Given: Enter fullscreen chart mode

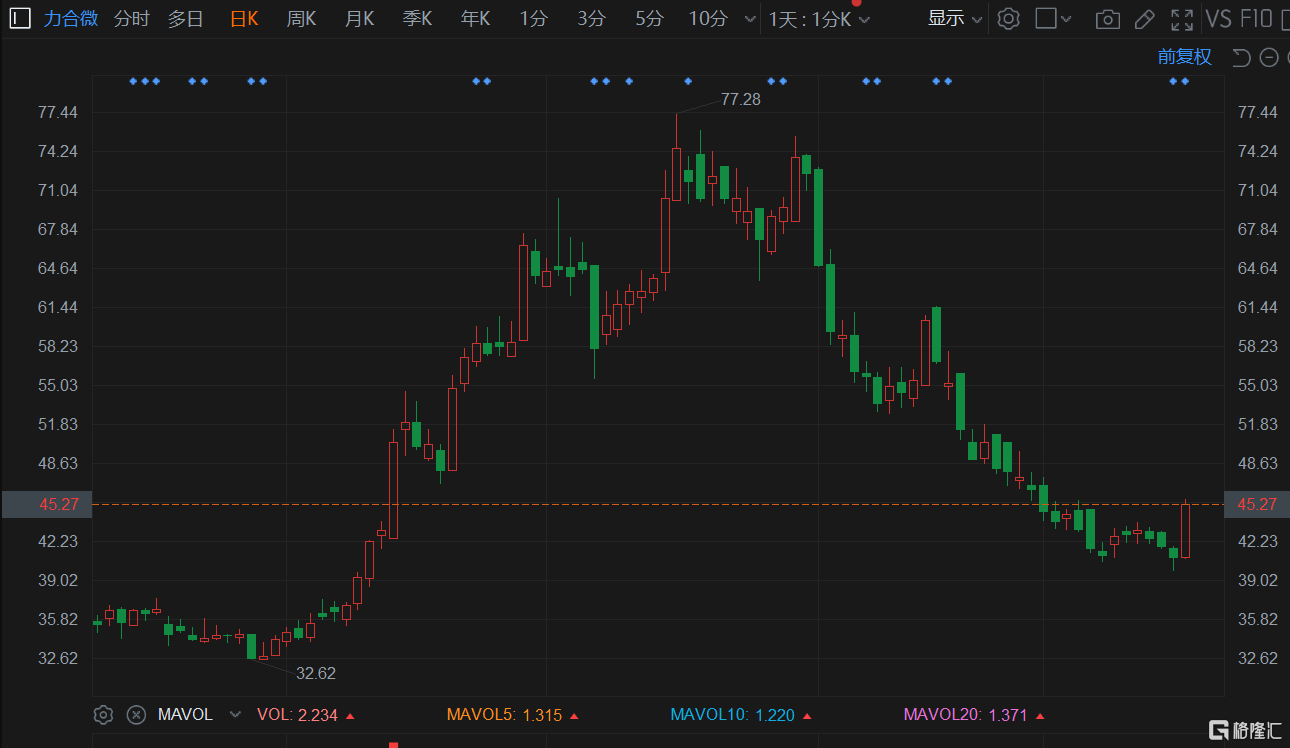Looking at the screenshot, I should coord(1182,19).
